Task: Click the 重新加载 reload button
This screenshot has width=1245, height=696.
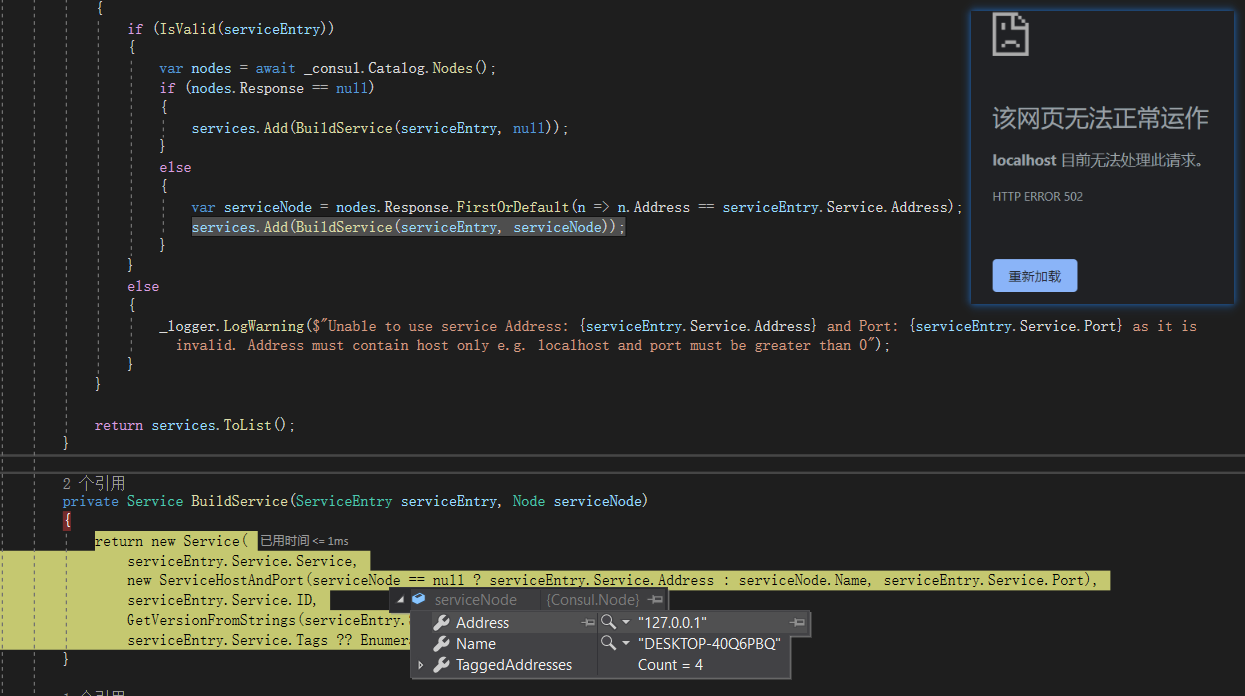Action: (1035, 276)
